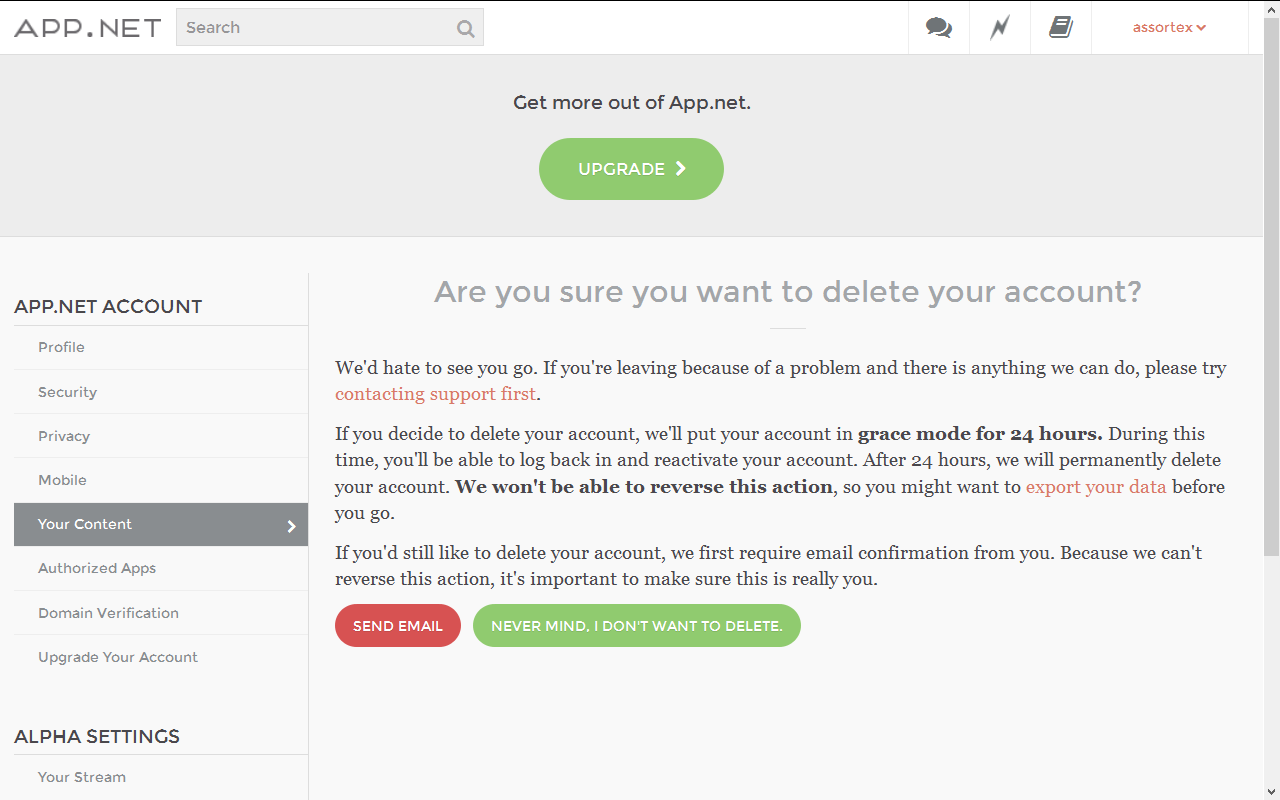Click the search magnifier icon
The image size is (1280, 800).
tap(465, 28)
